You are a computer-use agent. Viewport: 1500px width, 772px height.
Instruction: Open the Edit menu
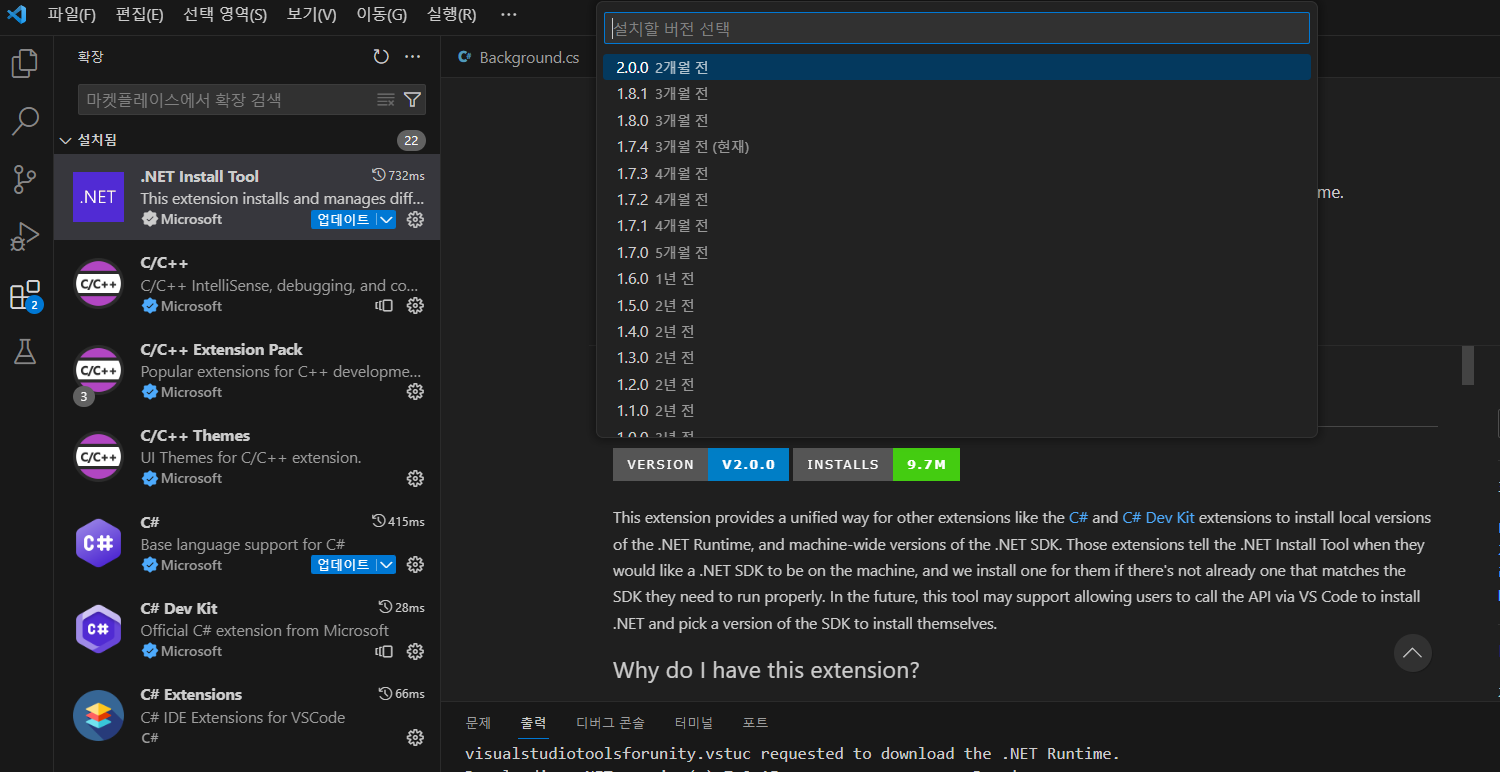tap(140, 15)
